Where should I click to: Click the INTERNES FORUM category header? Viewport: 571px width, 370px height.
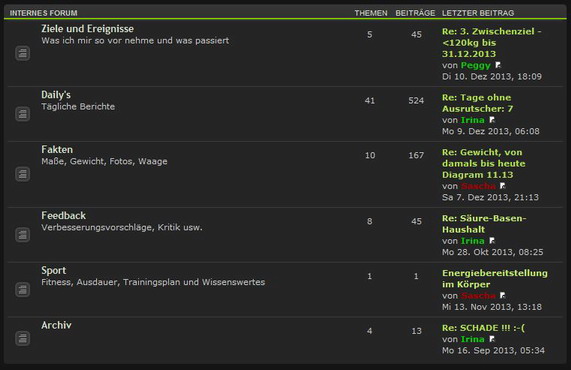coord(43,13)
